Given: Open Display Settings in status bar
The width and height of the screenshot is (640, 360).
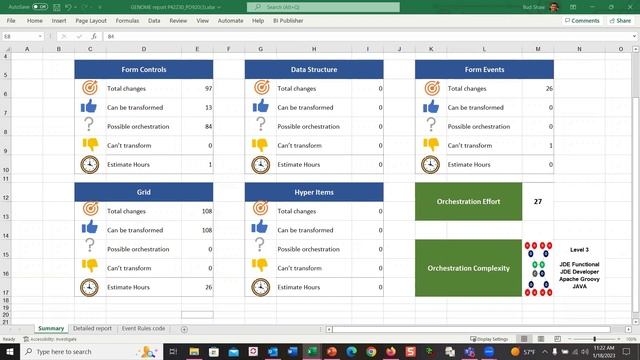Looking at the screenshot, I should tap(489, 339).
